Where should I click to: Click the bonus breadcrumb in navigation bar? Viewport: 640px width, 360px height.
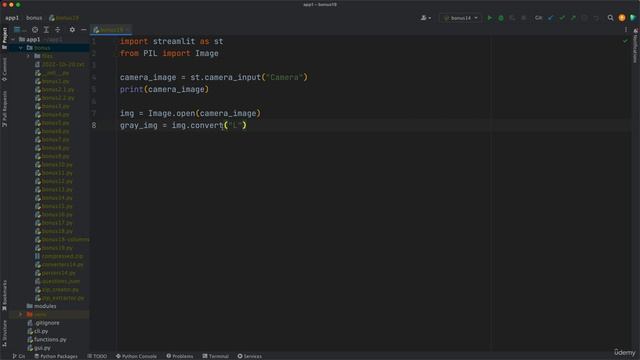(x=34, y=18)
